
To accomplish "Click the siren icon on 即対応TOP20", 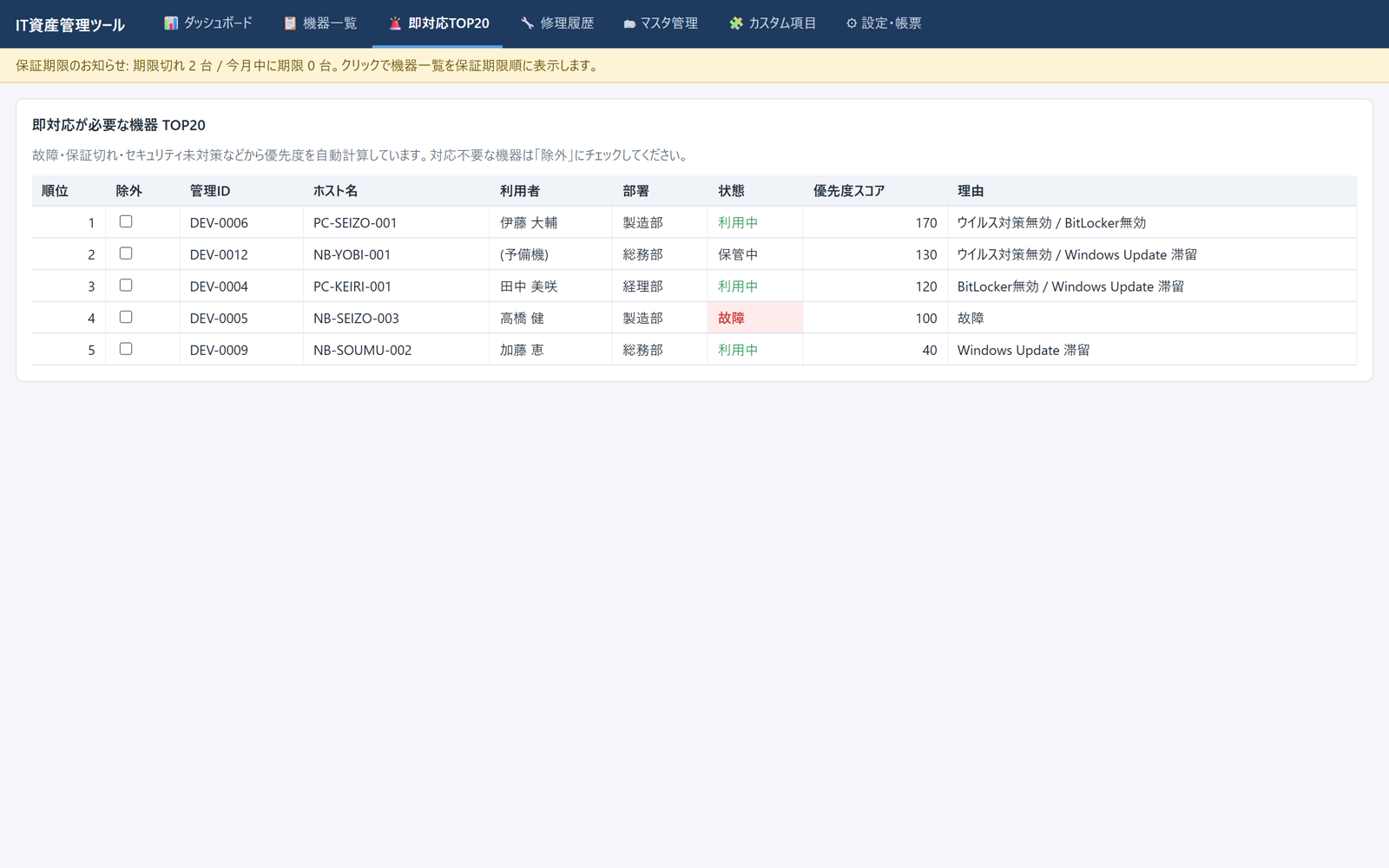I will click(x=395, y=23).
